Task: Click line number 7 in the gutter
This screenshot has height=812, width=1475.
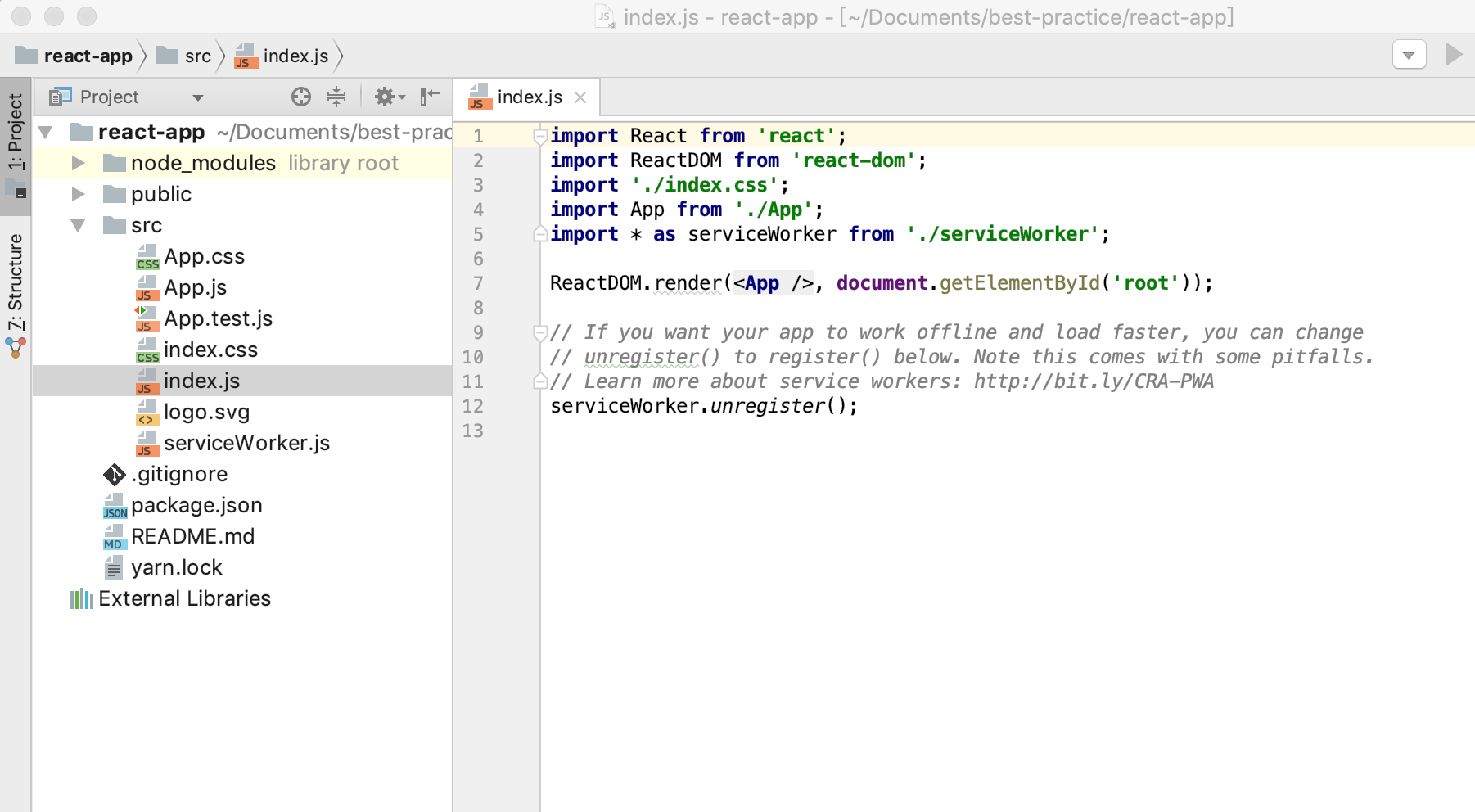Action: (478, 283)
